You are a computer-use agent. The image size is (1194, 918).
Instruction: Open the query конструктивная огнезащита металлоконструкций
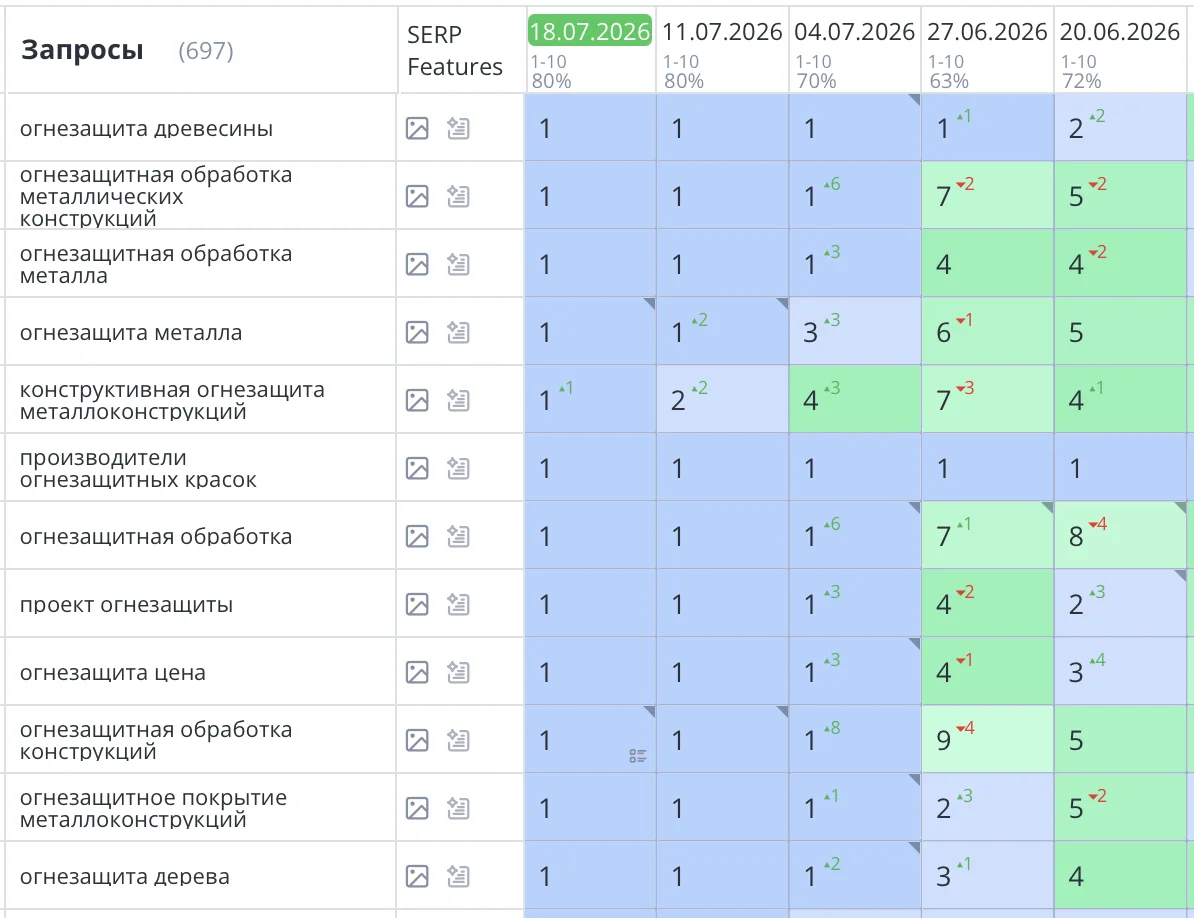click(x=172, y=400)
